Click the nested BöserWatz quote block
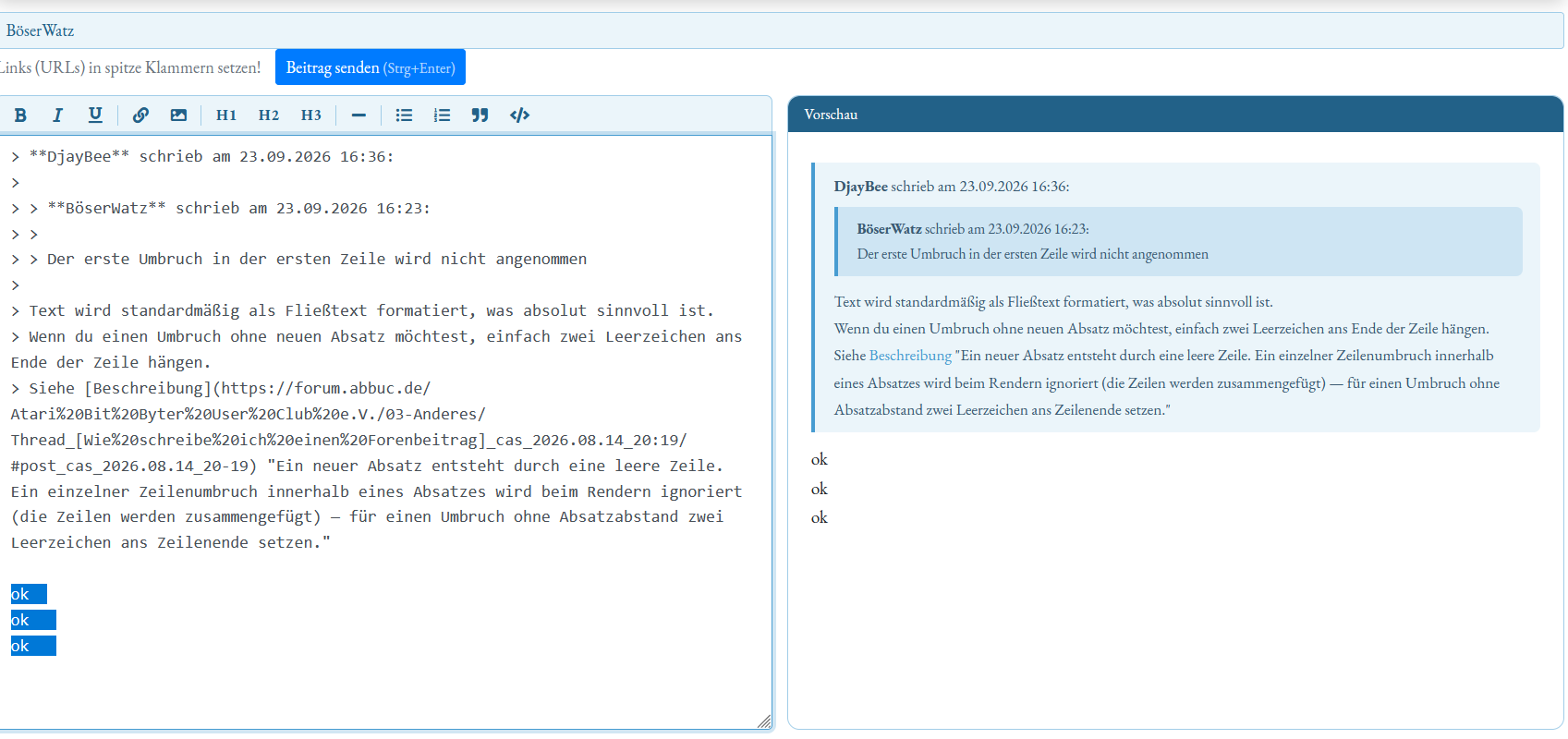 pos(1179,241)
